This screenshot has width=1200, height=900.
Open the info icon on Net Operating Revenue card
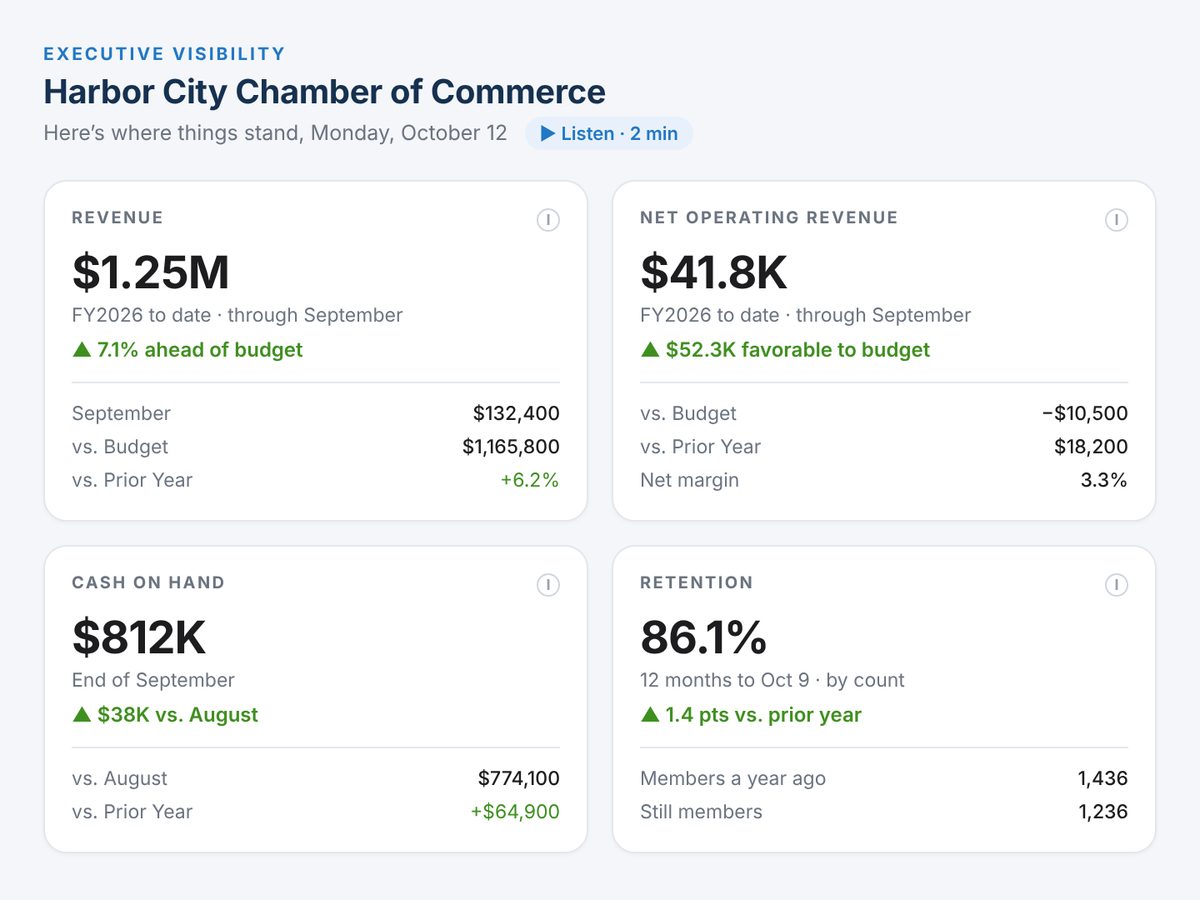[1116, 220]
